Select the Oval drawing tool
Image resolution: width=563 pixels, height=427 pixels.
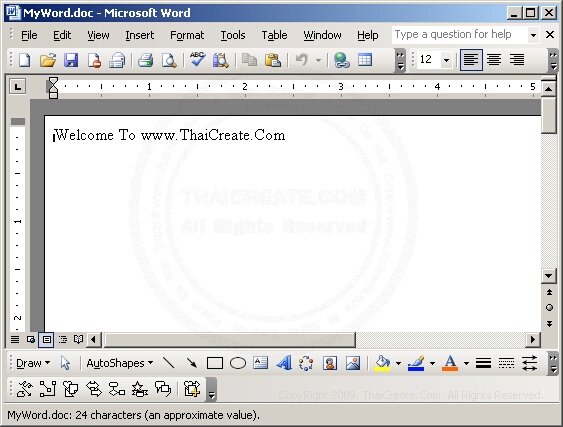pyautogui.click(x=238, y=363)
